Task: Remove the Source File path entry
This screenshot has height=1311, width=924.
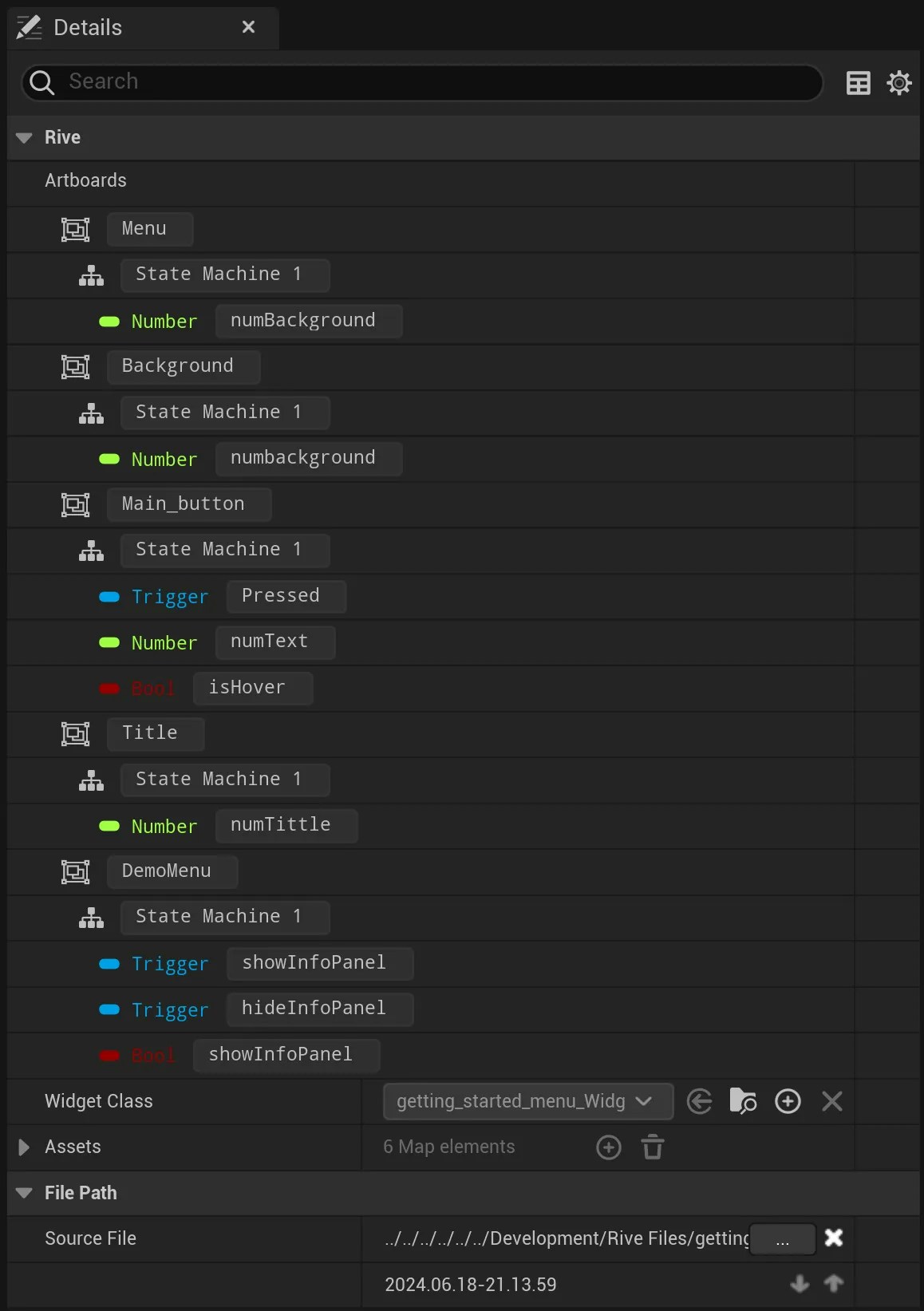Action: click(834, 1238)
